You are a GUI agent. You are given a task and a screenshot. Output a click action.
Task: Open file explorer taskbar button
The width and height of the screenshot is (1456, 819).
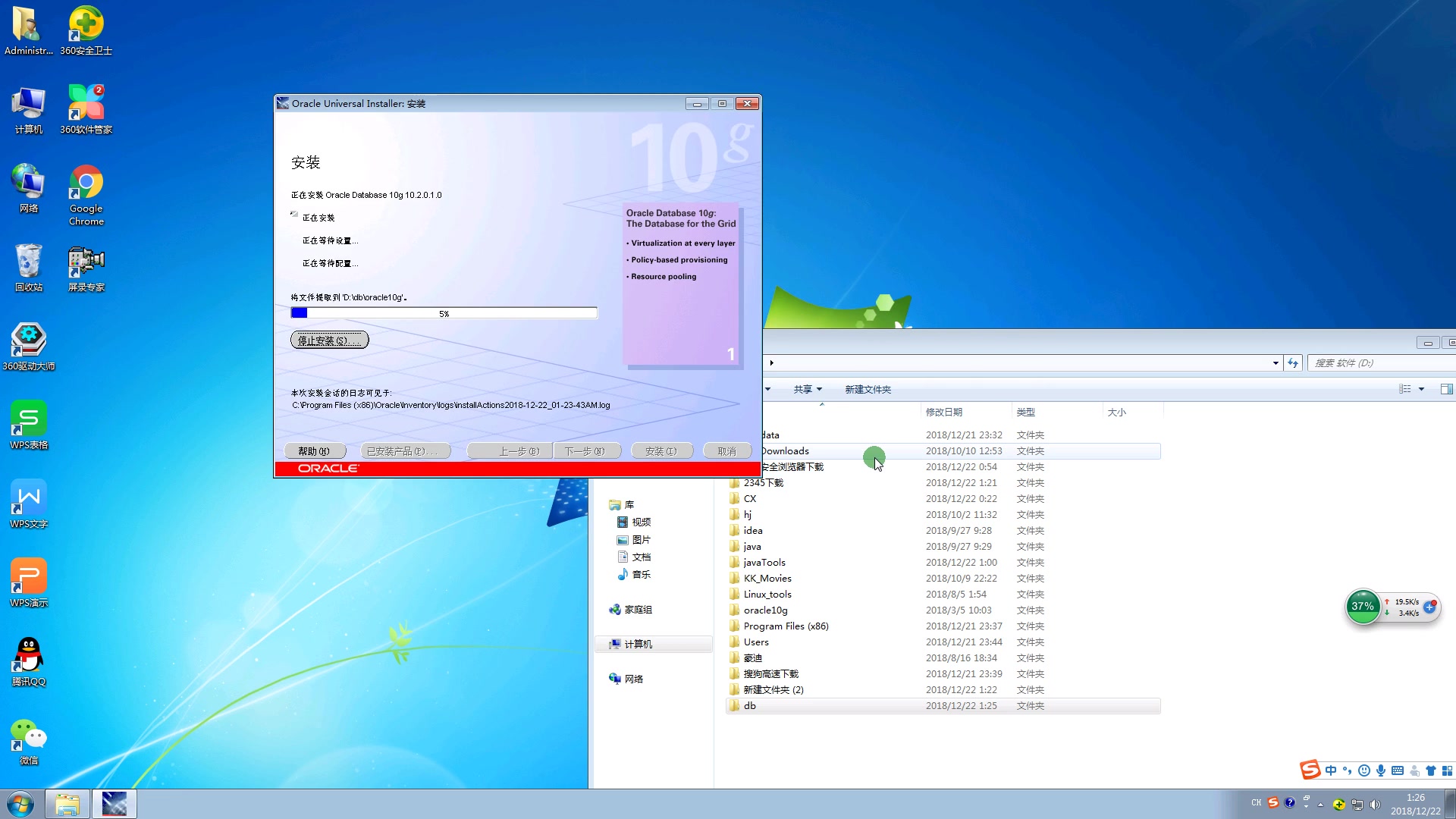click(x=67, y=804)
